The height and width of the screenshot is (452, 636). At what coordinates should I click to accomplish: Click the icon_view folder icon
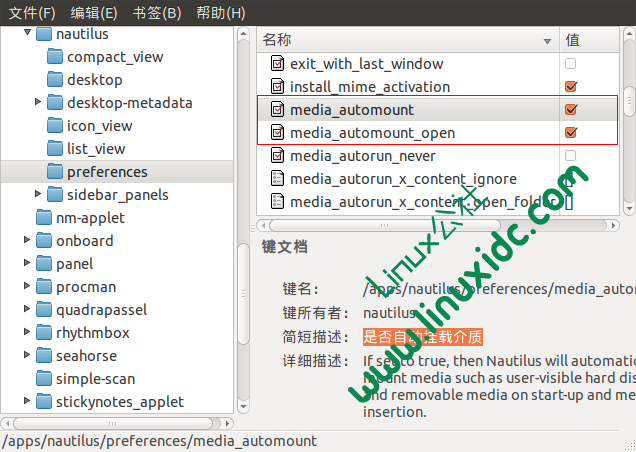pyautogui.click(x=55, y=126)
